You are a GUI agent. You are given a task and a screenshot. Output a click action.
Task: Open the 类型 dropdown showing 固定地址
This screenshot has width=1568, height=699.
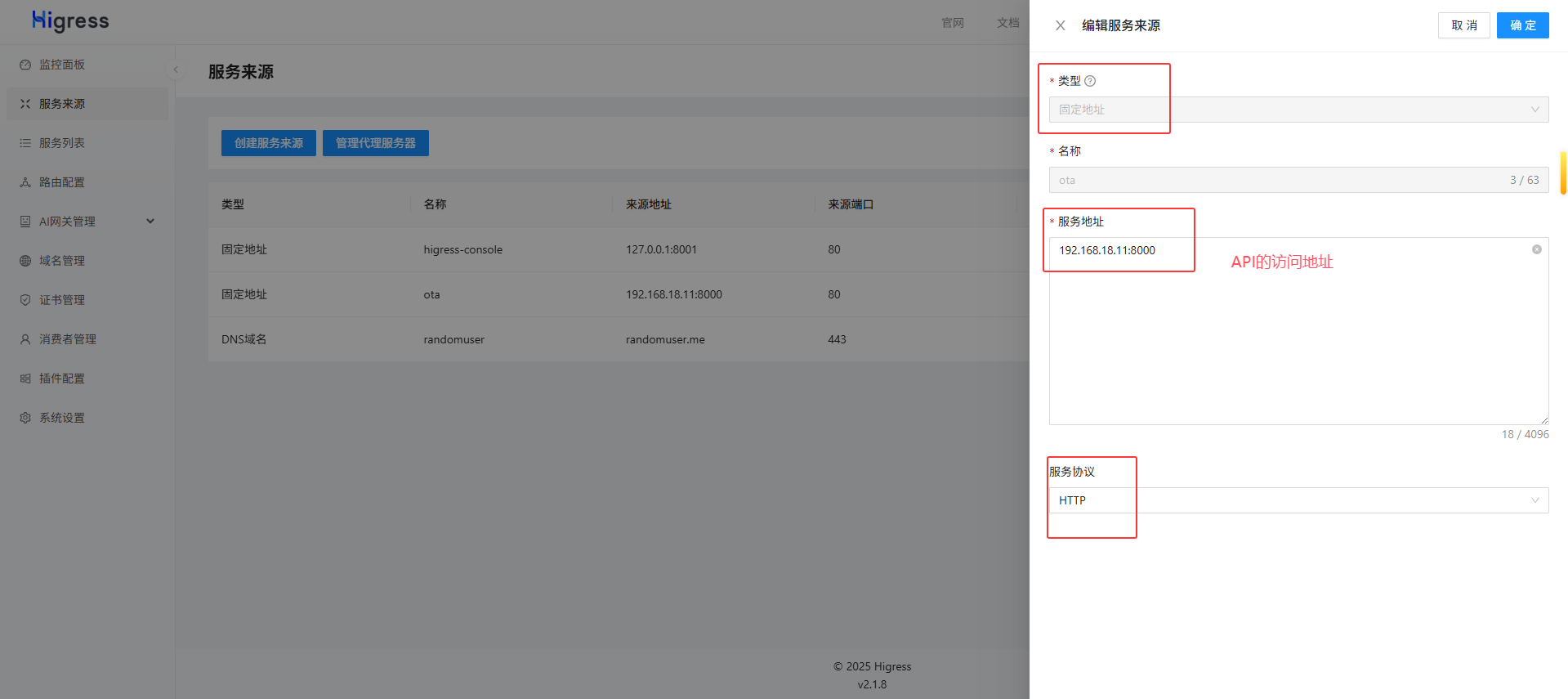[1298, 110]
